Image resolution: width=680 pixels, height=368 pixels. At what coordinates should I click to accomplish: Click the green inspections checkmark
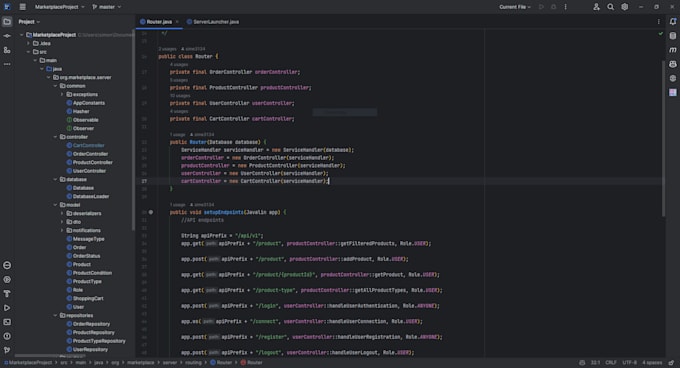660,33
